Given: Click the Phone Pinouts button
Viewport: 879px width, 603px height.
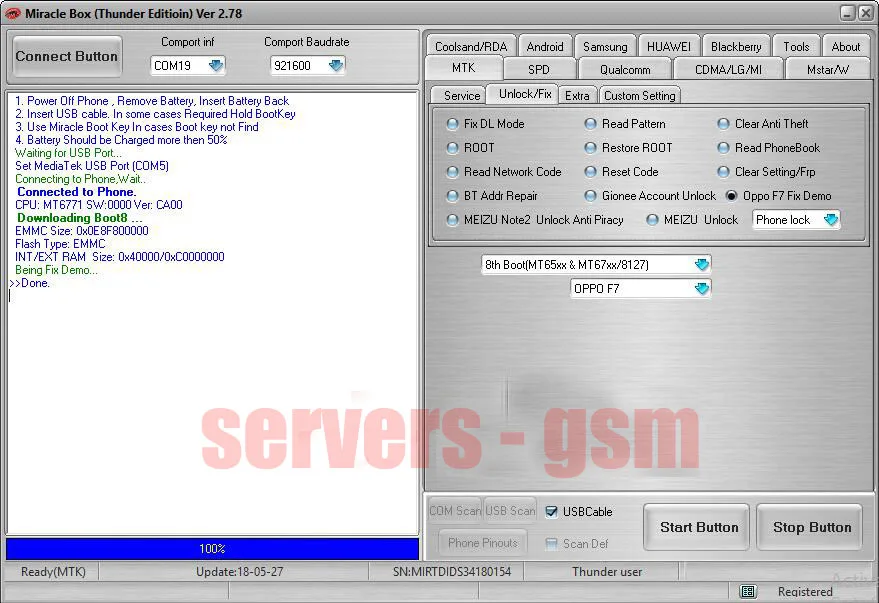Looking at the screenshot, I should pos(483,542).
